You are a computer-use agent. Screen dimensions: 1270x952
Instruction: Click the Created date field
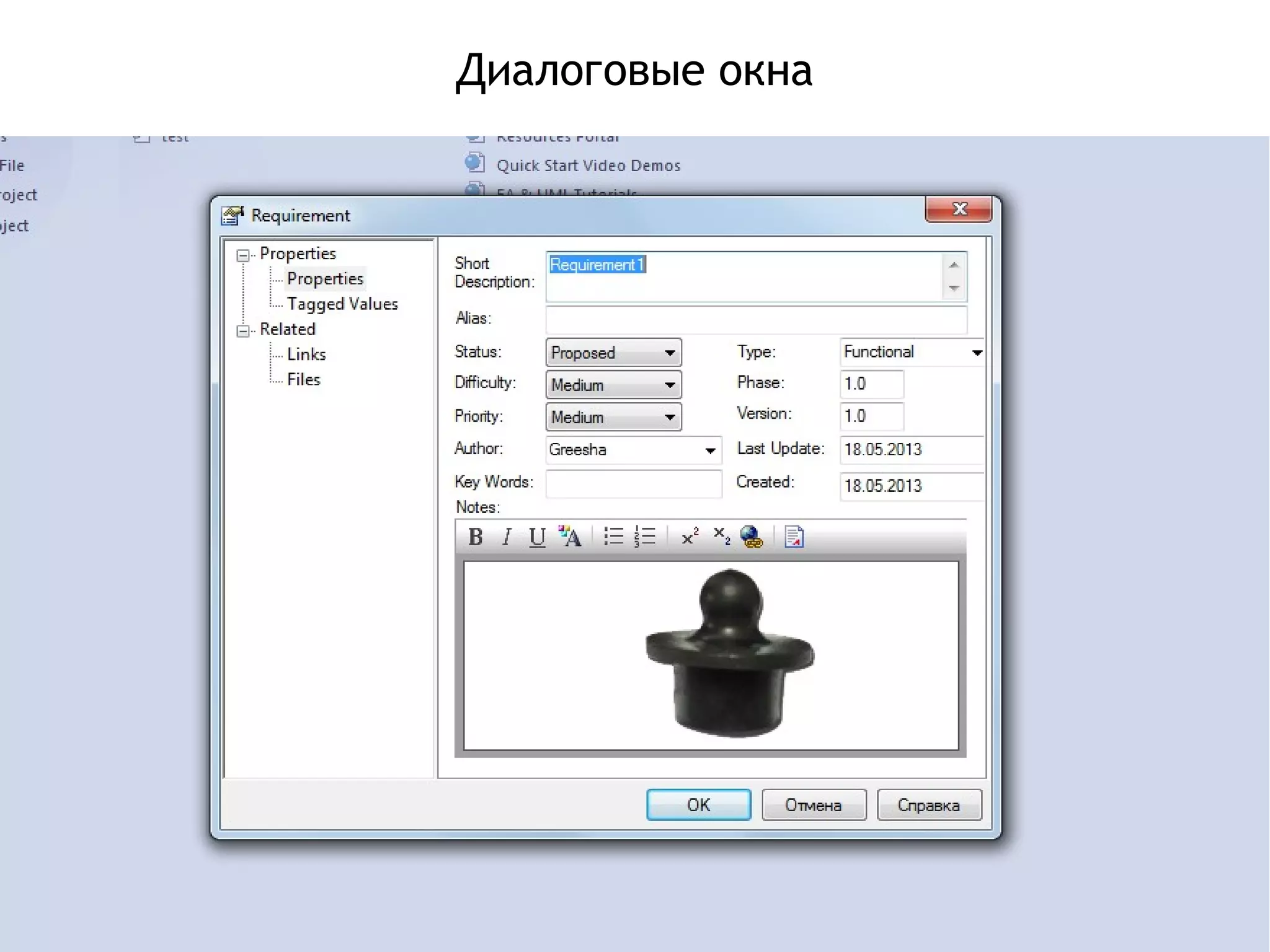(x=912, y=486)
